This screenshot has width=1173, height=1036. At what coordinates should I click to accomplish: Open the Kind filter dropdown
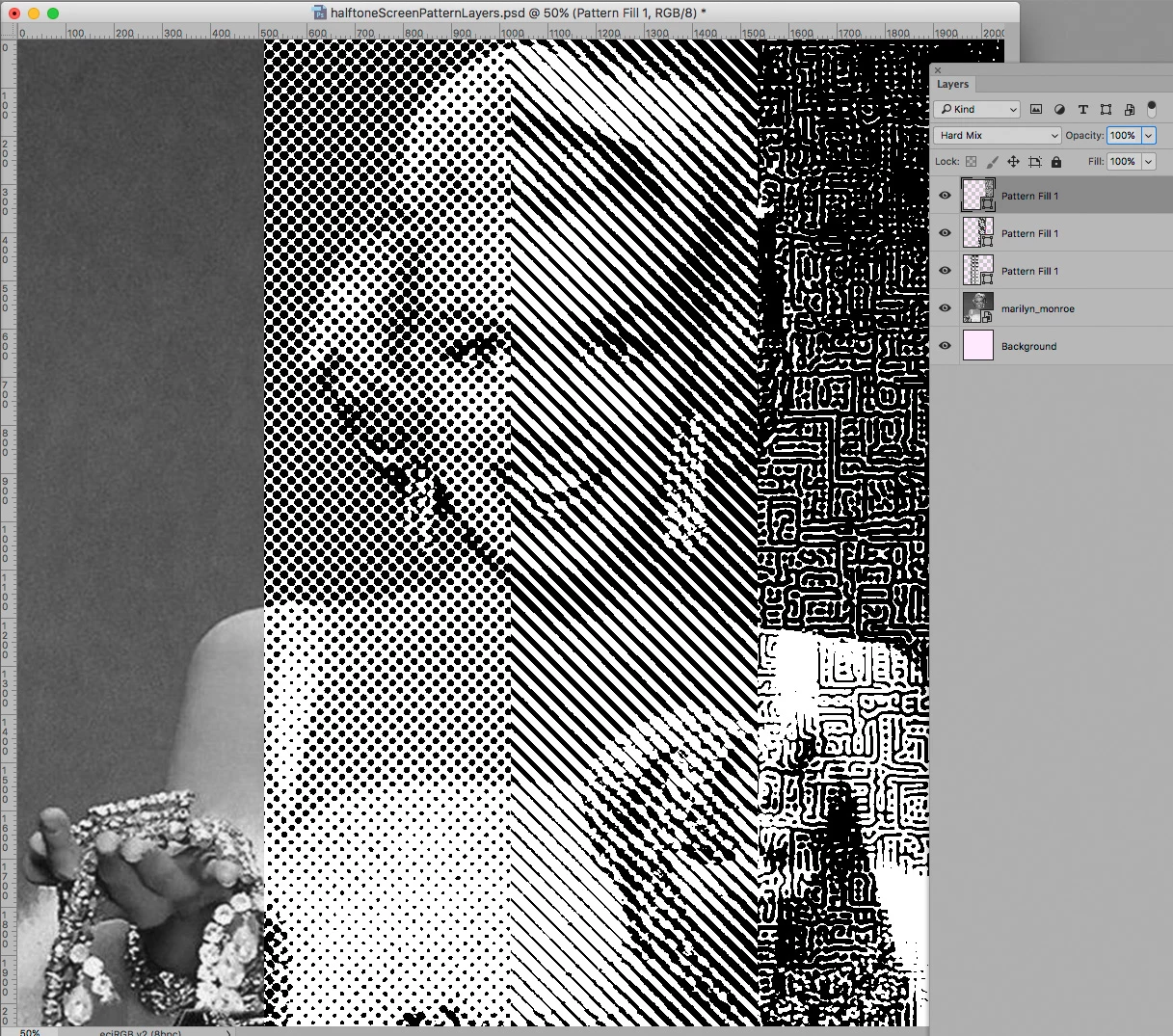point(976,110)
